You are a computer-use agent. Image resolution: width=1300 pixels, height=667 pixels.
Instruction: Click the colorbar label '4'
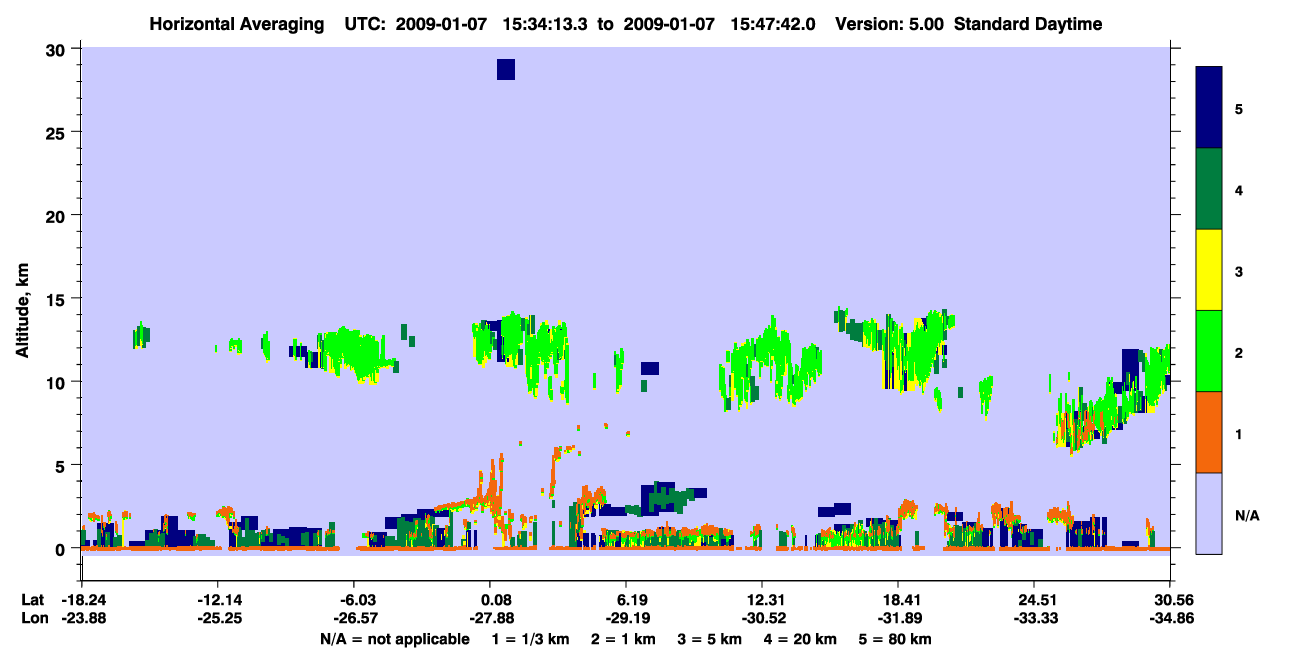coord(1239,189)
